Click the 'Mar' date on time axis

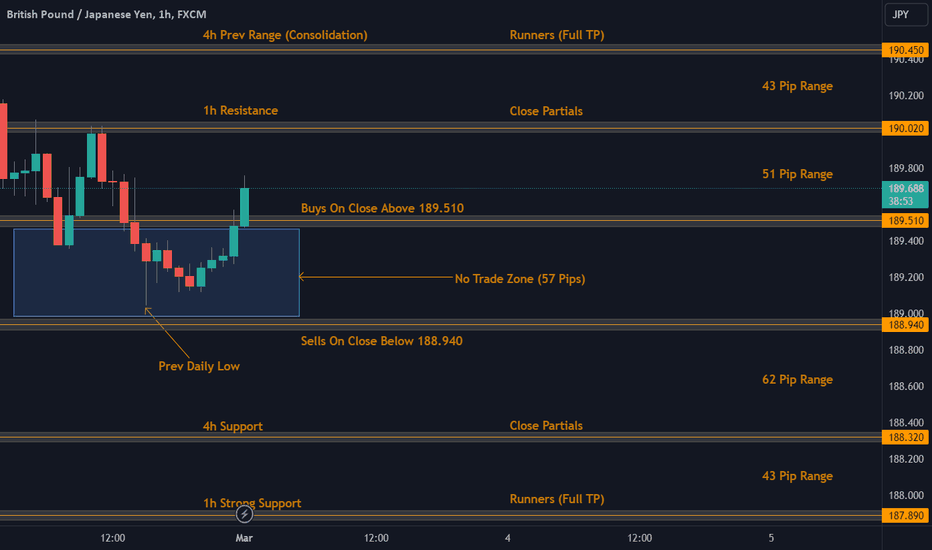point(244,538)
